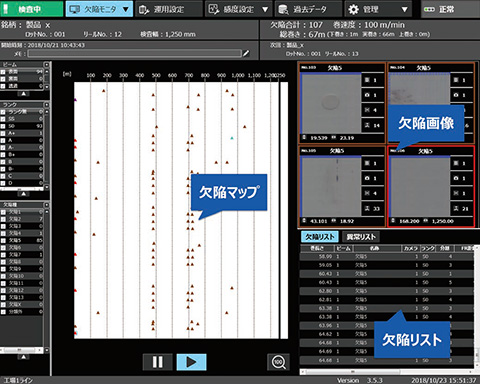Screen dimensions: 480x384
Task: Click the 正常 status button
Action: (450, 9)
